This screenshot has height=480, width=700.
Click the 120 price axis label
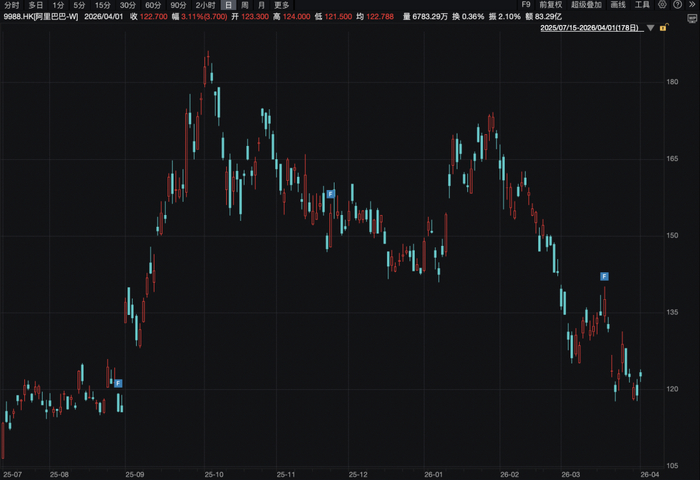pyautogui.click(x=672, y=389)
